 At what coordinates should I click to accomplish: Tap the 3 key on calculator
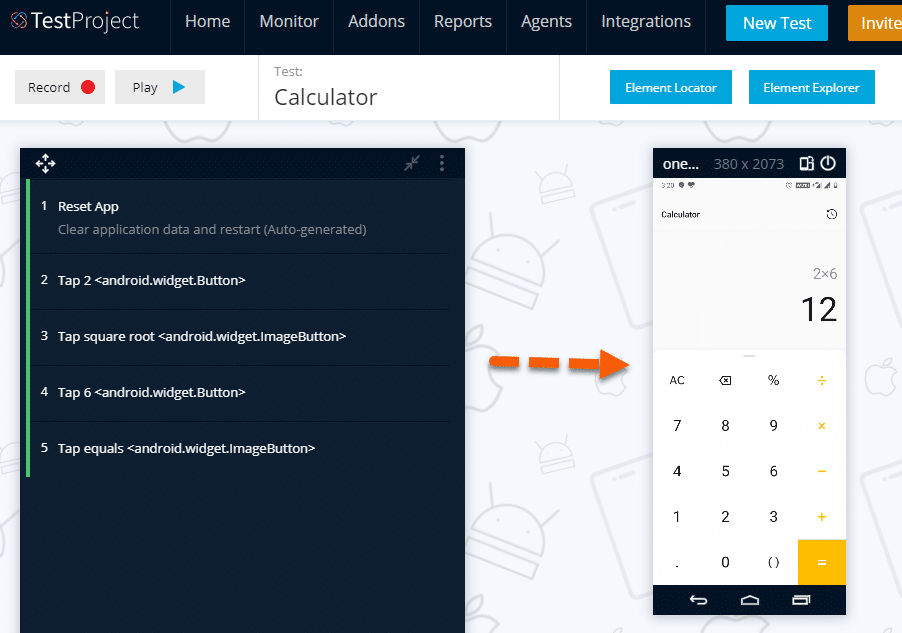tap(774, 517)
